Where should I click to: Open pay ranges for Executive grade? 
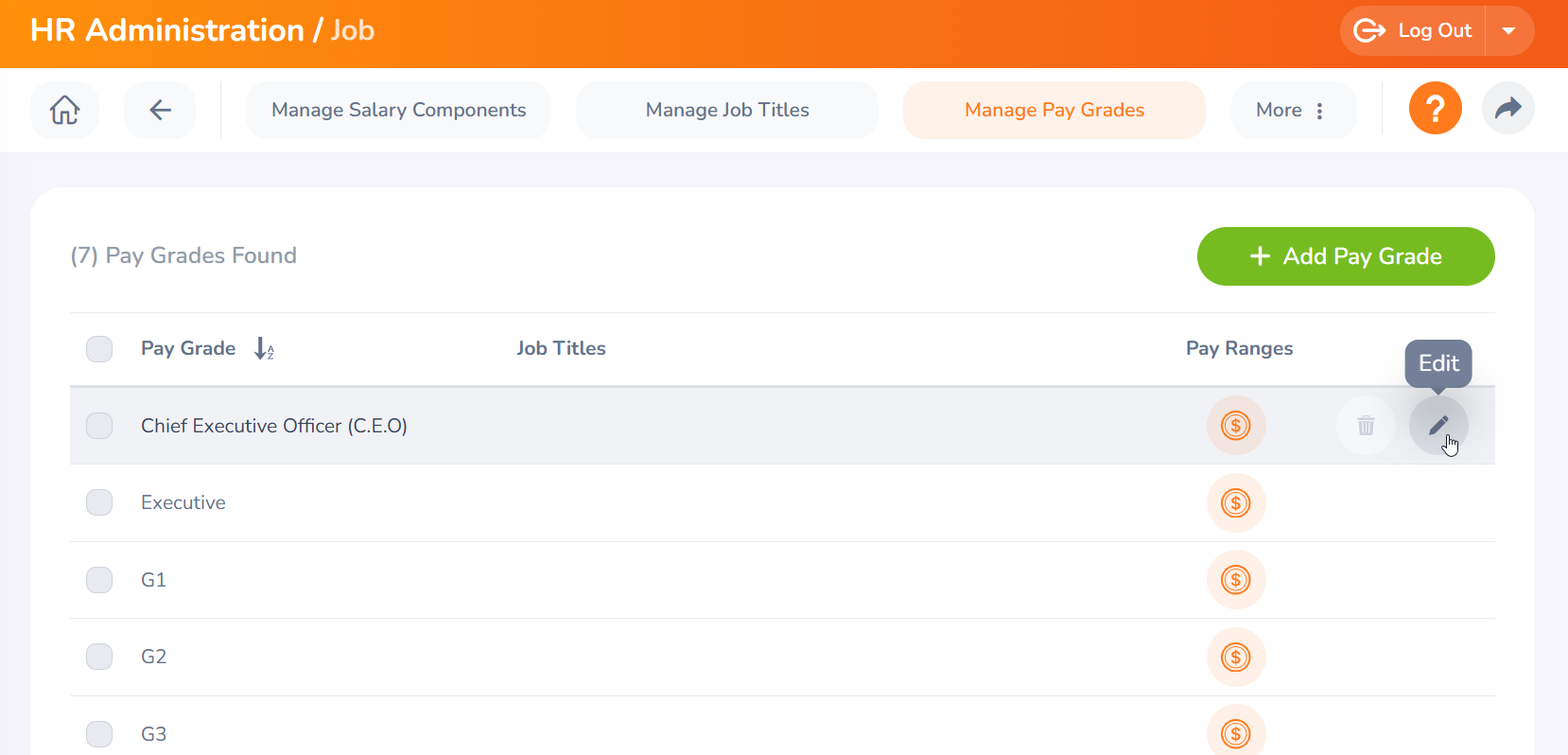point(1235,503)
